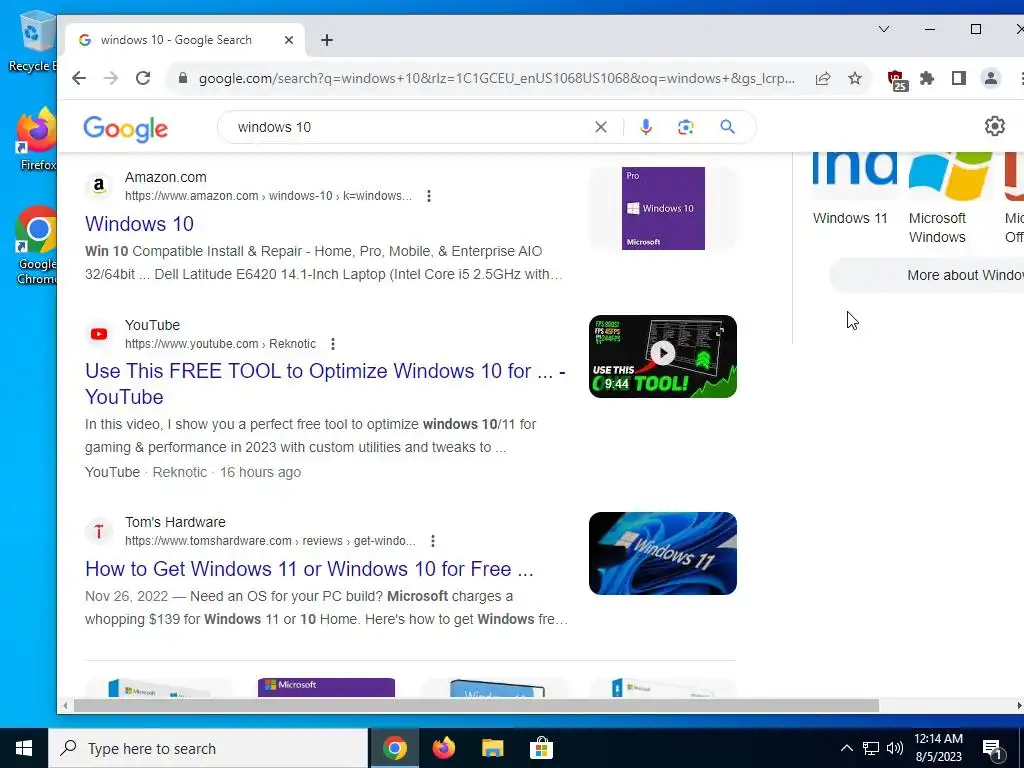This screenshot has height=768, width=1024.
Task: Select the Firefox desktop shortcut
Action: click(x=37, y=140)
